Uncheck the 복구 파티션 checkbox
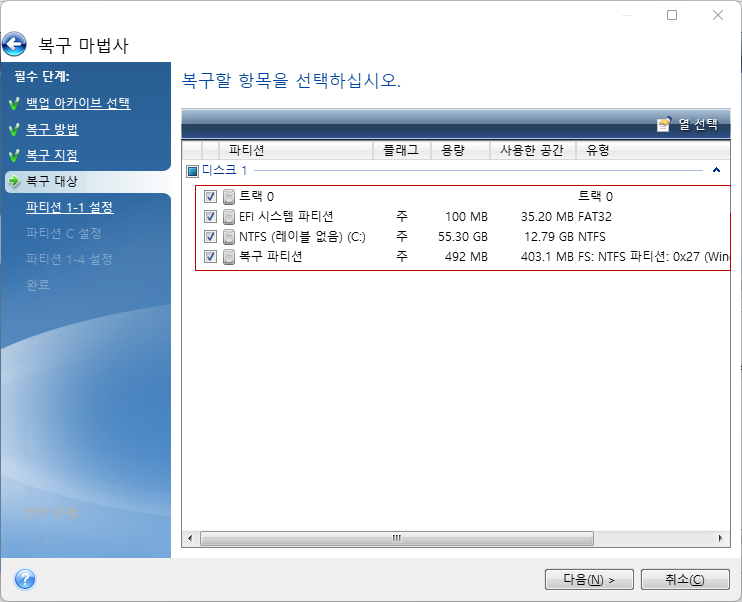The image size is (742, 602). [210, 257]
